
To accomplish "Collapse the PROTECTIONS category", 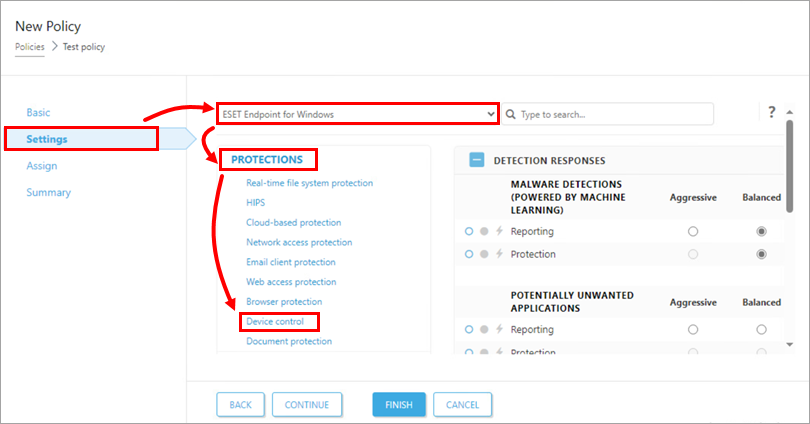I will tap(266, 159).
